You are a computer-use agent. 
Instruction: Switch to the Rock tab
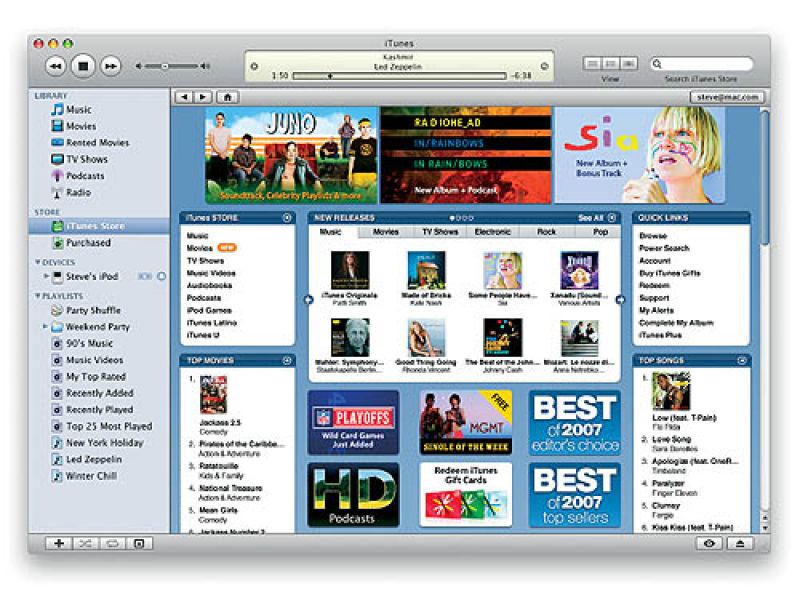(546, 232)
